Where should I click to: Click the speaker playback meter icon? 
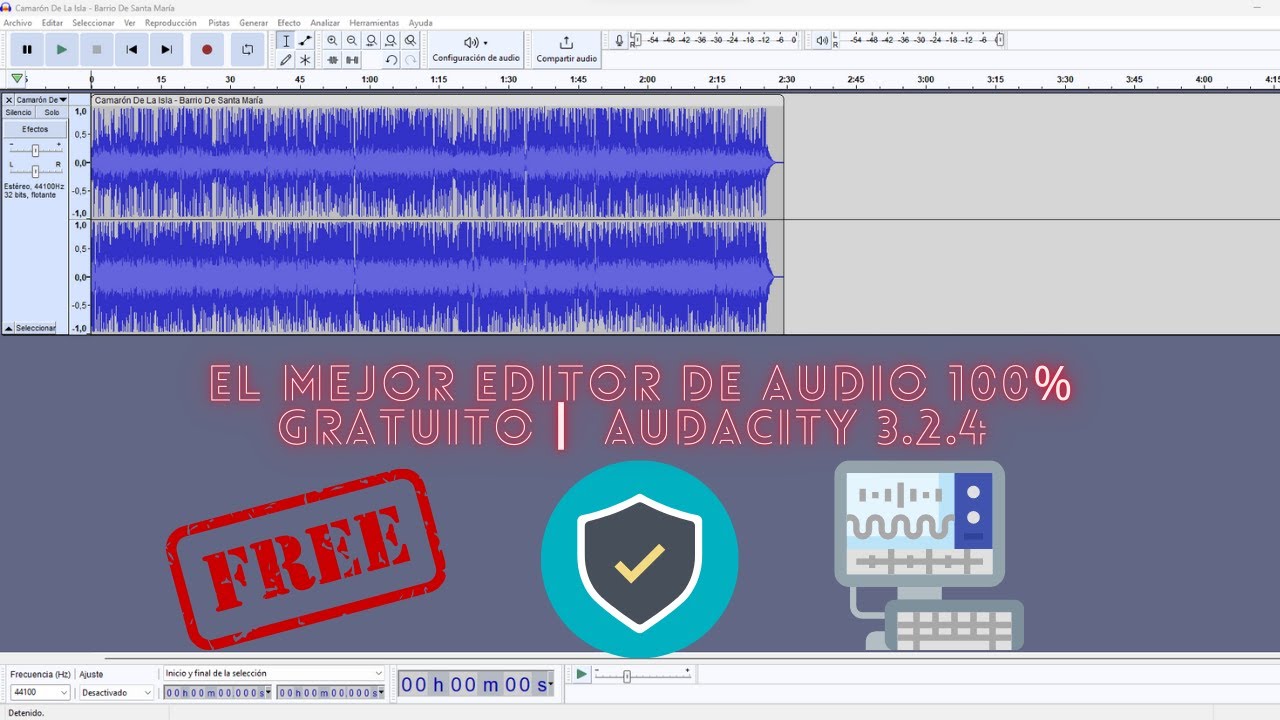[822, 41]
